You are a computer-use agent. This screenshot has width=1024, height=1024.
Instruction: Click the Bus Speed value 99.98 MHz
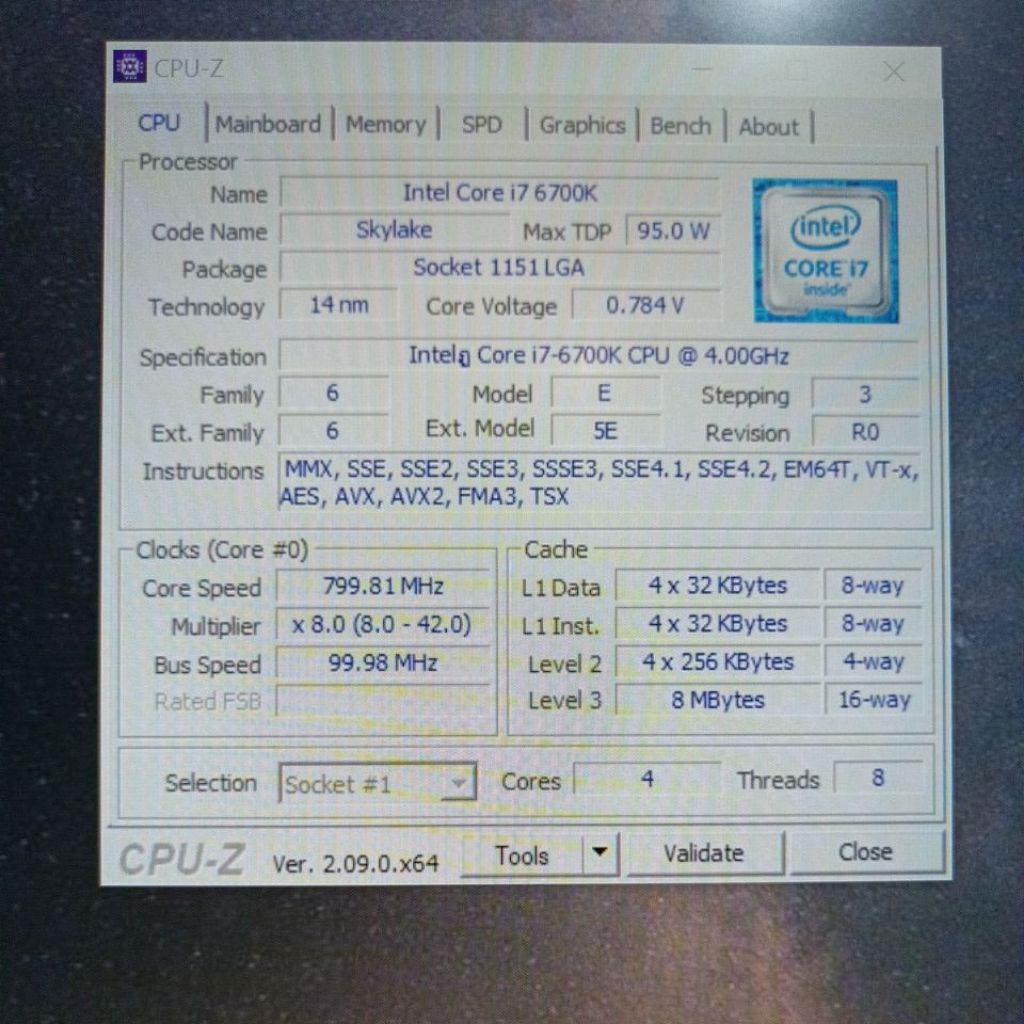[383, 662]
